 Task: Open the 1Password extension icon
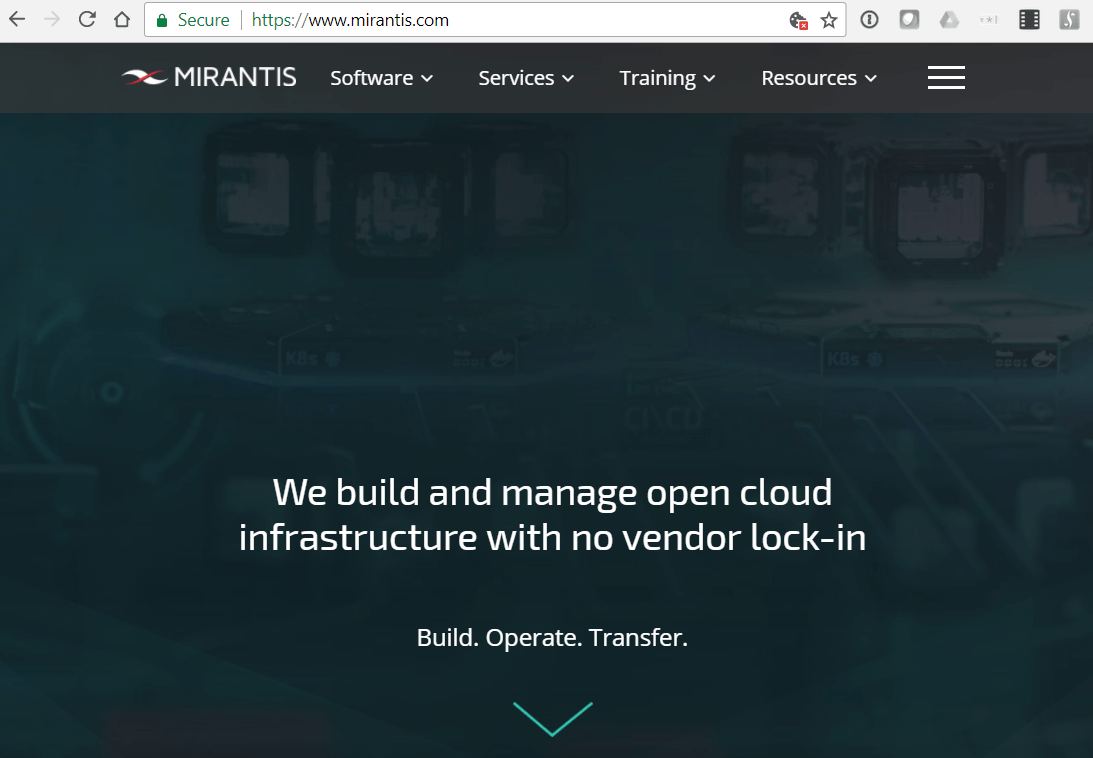tap(869, 19)
